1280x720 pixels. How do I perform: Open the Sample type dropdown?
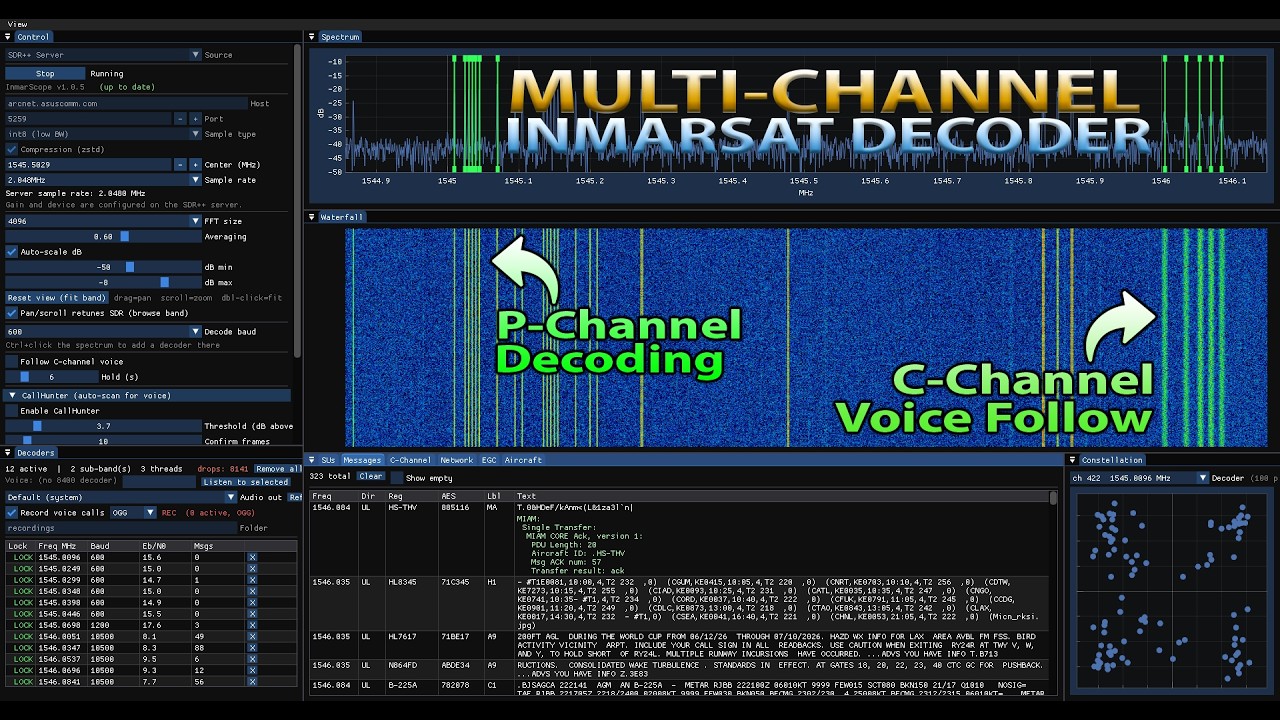pyautogui.click(x=103, y=134)
